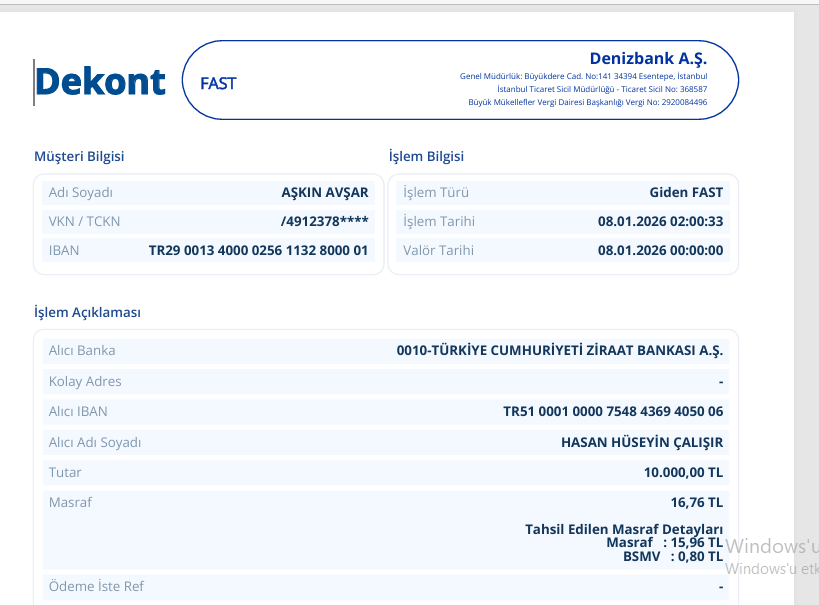Select the name HASAN HÜSEYİN ÇALIŞIR
The image size is (819, 605).
click(x=642, y=443)
